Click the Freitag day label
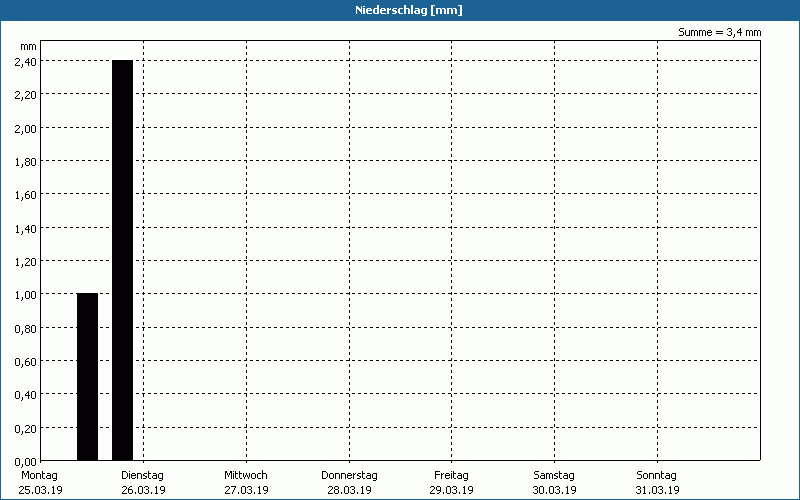 (x=452, y=476)
